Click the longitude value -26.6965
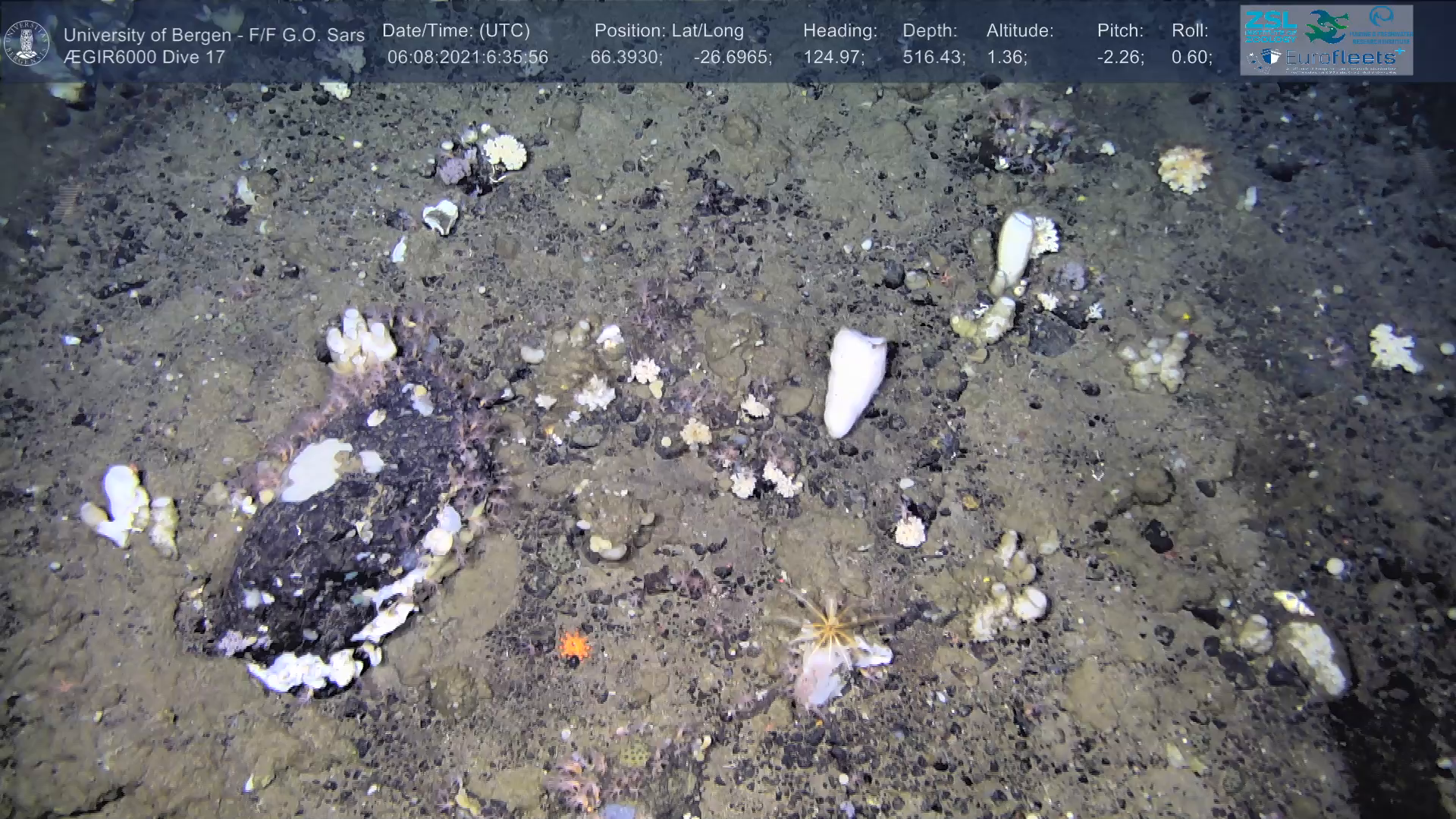The image size is (1456, 819). (x=732, y=58)
